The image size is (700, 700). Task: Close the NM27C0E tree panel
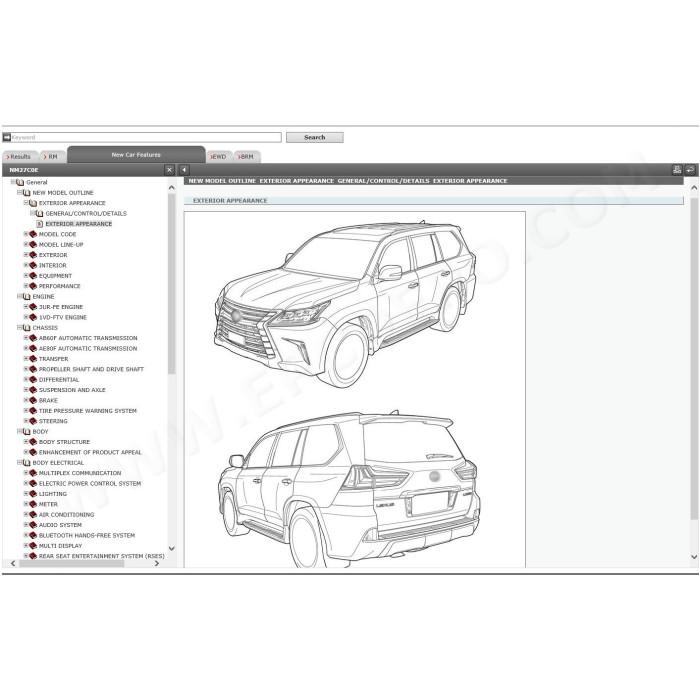click(169, 170)
